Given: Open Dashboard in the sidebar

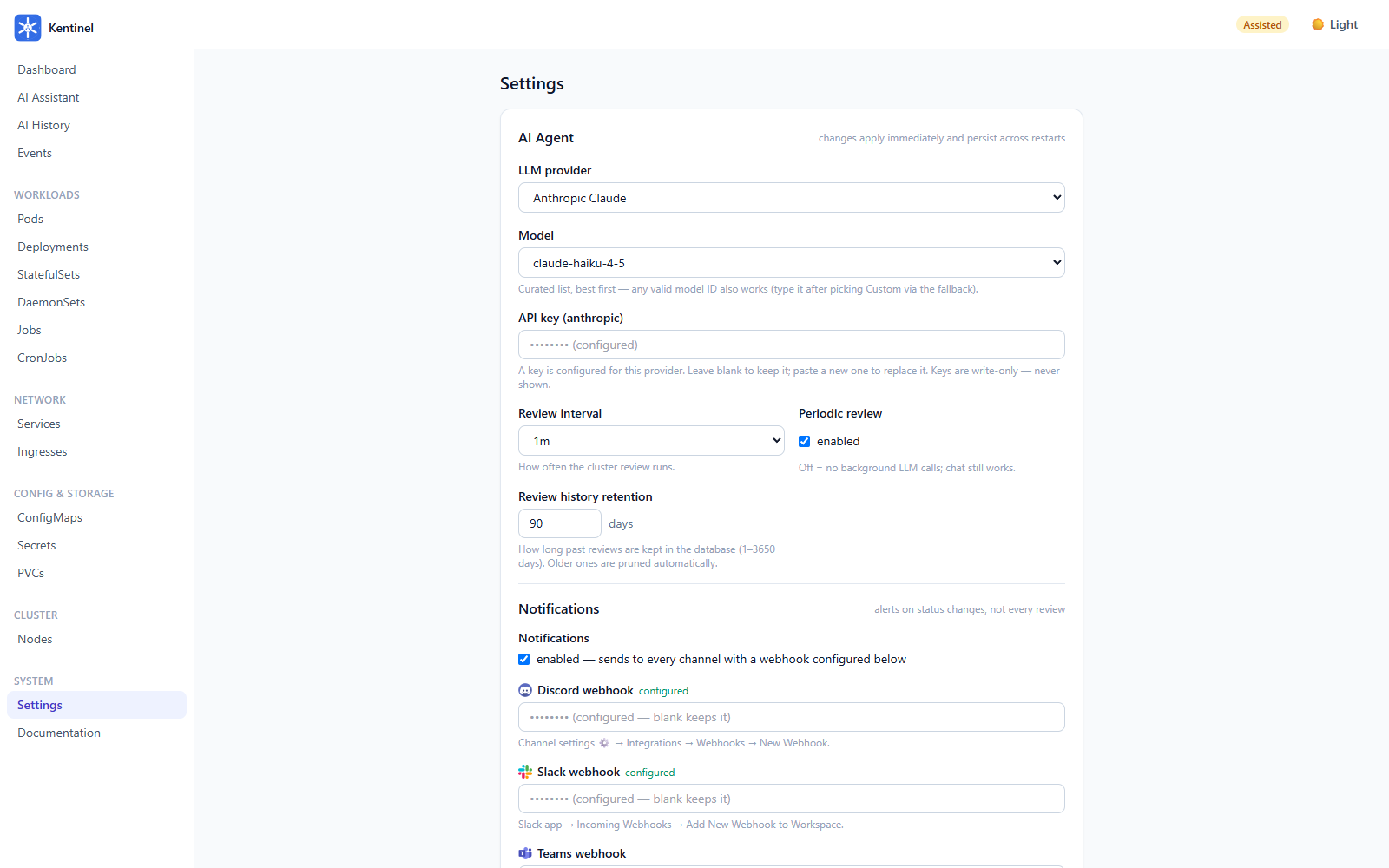Looking at the screenshot, I should tap(96, 69).
